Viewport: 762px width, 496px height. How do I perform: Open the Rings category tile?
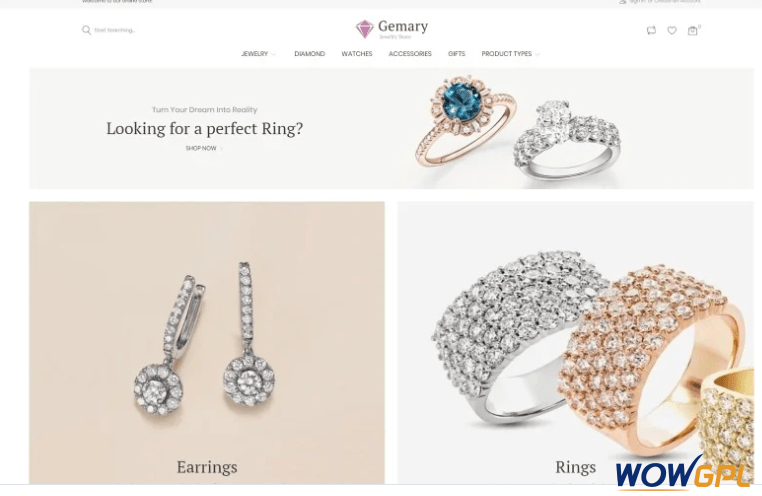(x=576, y=342)
